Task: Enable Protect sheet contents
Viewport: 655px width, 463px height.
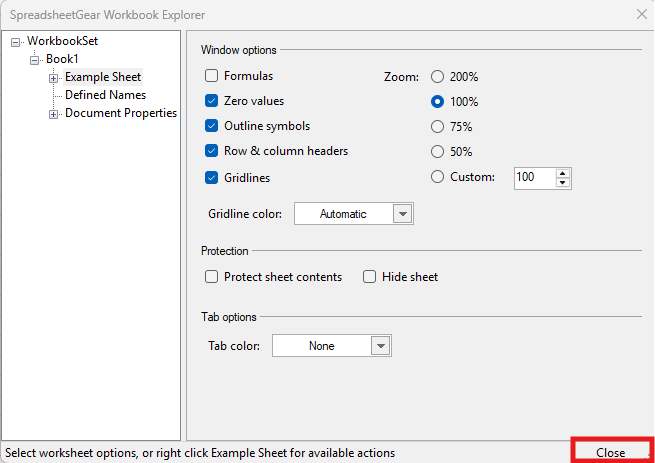Action: (x=212, y=277)
